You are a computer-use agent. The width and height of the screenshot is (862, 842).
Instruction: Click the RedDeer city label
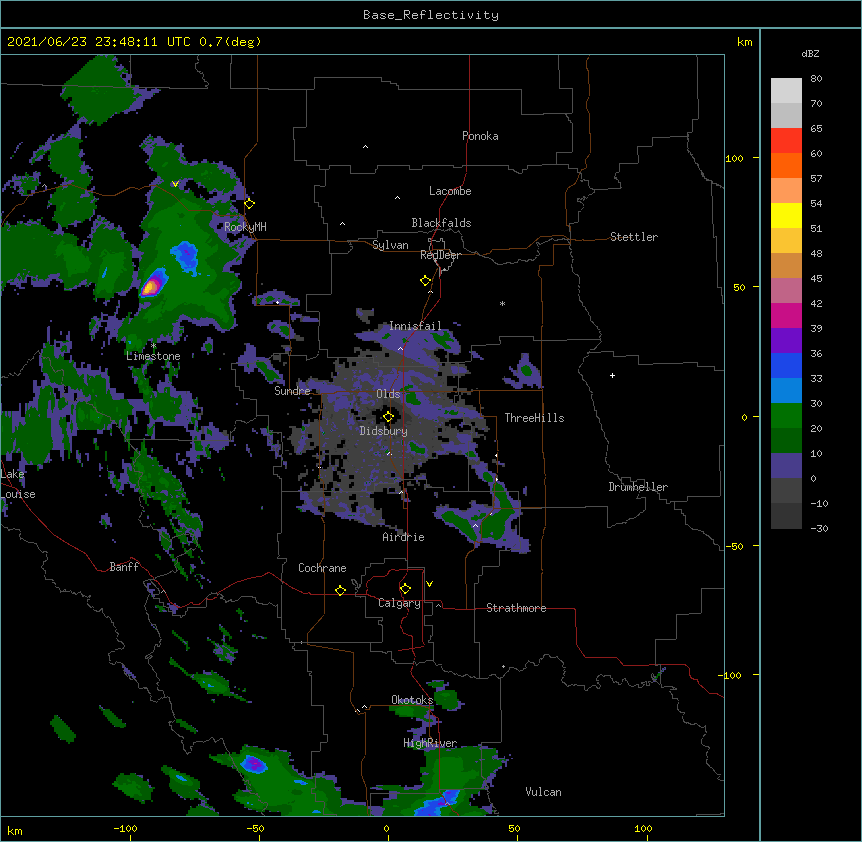(x=440, y=255)
